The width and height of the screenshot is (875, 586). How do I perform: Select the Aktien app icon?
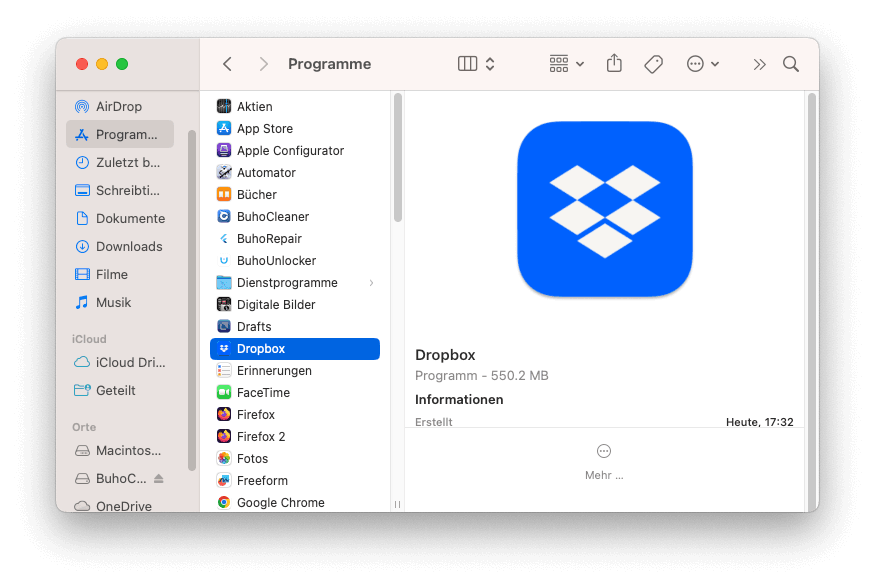[x=224, y=106]
